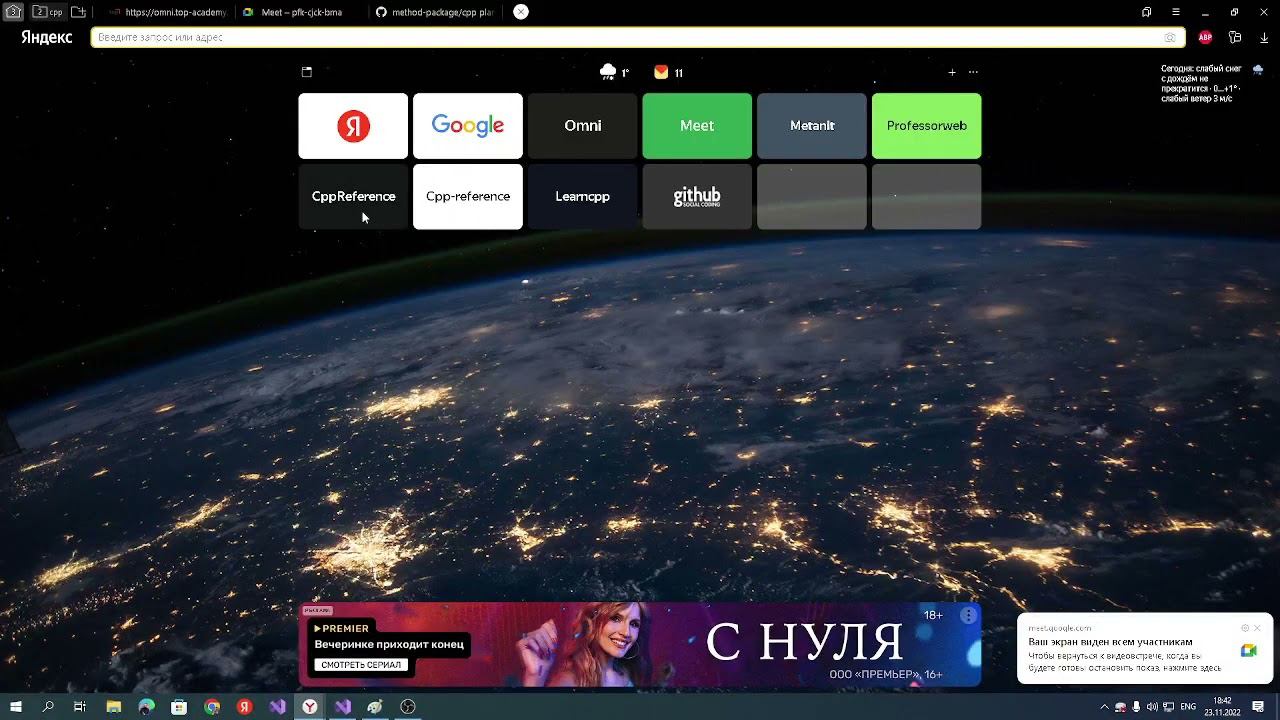Open the bookmarks collections icon in title bar
The height and width of the screenshot is (720, 1280).
1146,12
